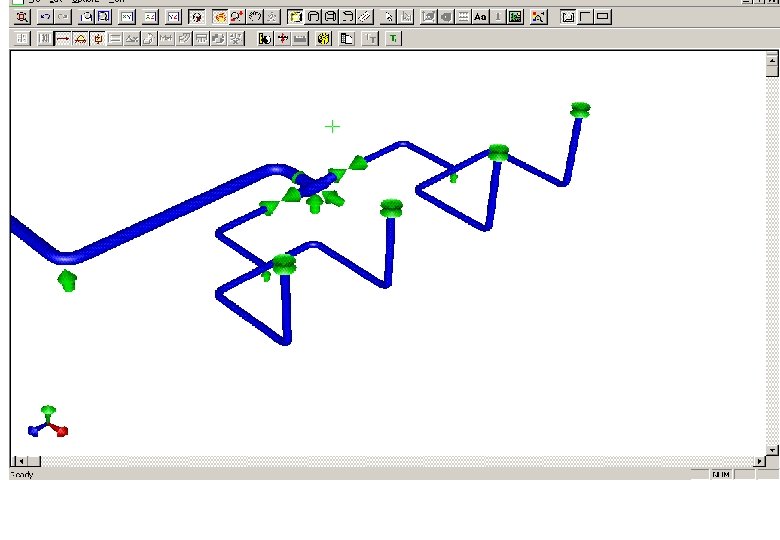The height and width of the screenshot is (540, 780).
Task: Toggle the yellow shaded box view
Action: [x=295, y=17]
